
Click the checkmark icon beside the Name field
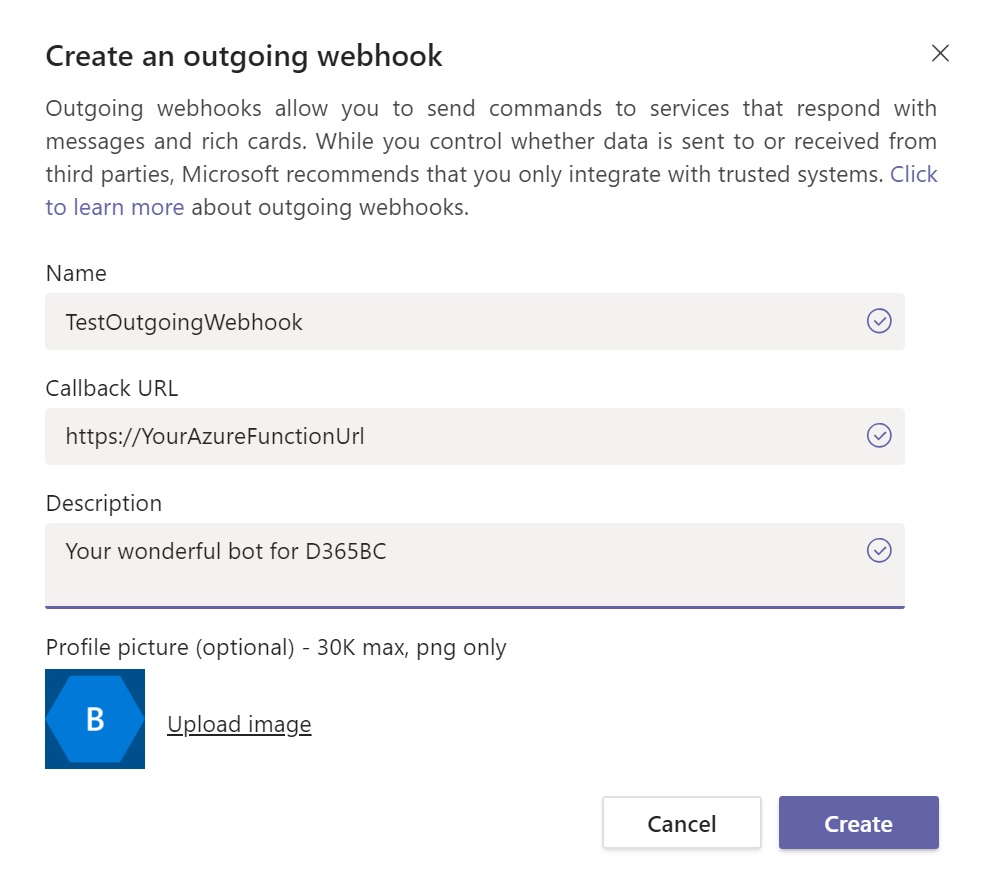pyautogui.click(x=878, y=321)
